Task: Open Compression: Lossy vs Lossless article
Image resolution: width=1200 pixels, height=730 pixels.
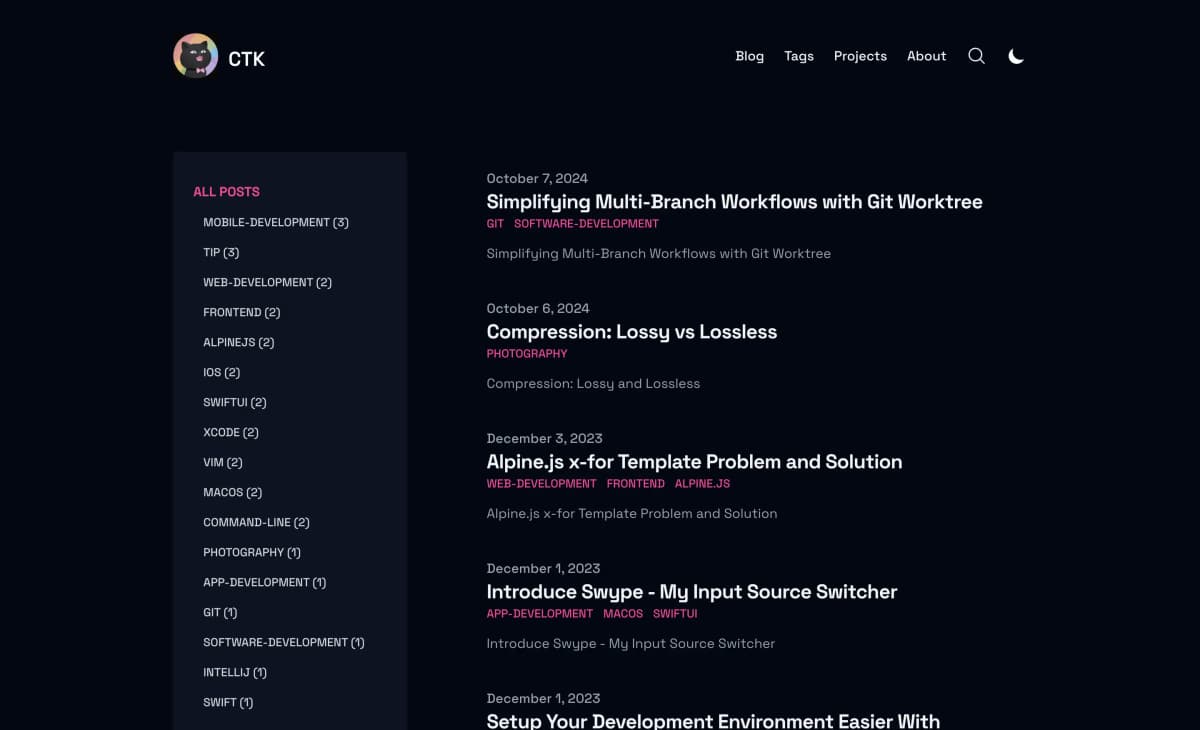Action: pyautogui.click(x=631, y=331)
